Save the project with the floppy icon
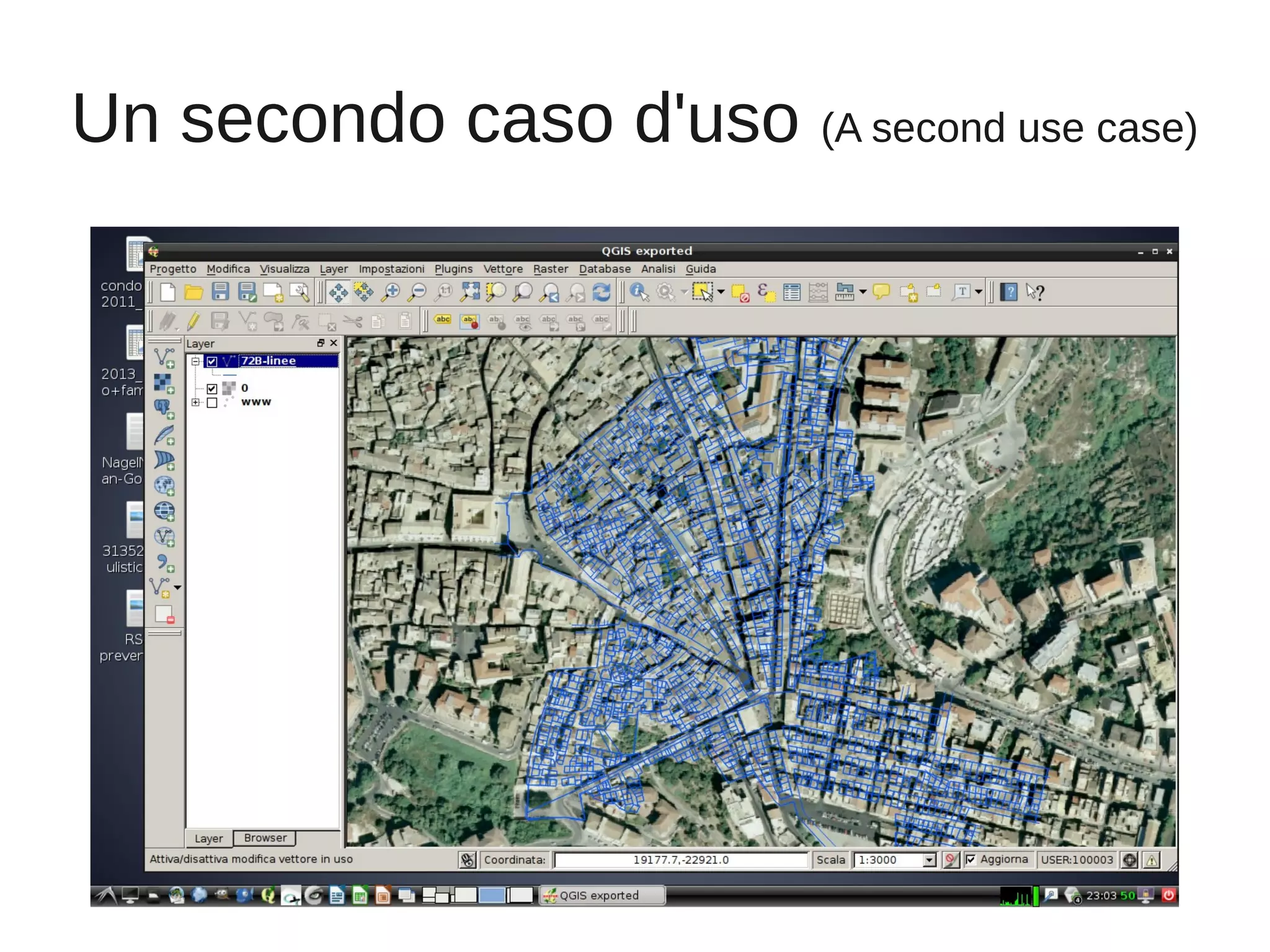The width and height of the screenshot is (1270, 952). click(x=220, y=291)
